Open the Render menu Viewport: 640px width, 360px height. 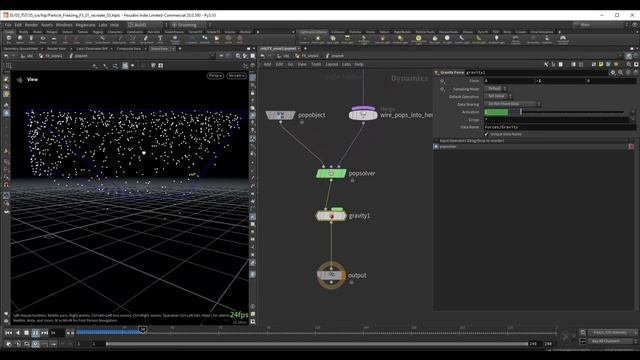tap(31, 25)
